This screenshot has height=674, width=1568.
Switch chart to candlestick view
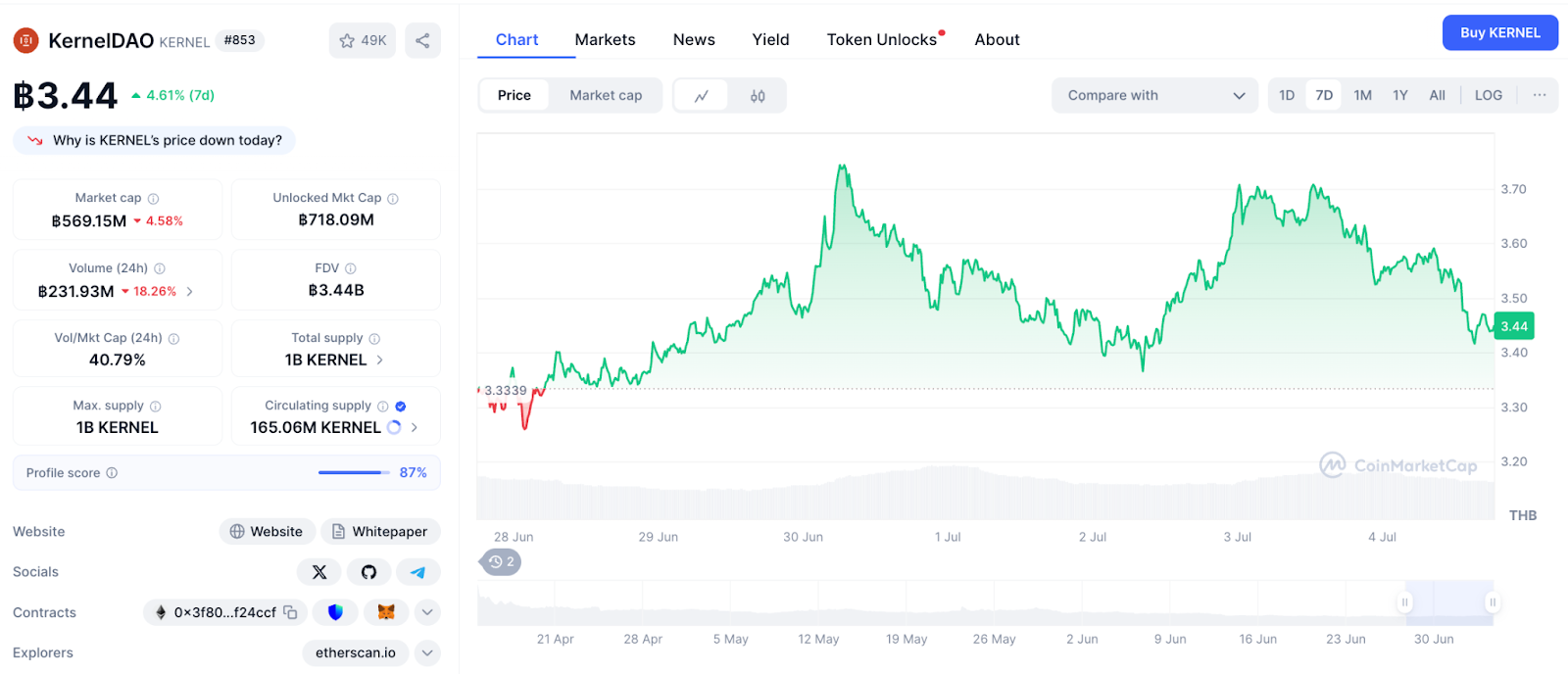[758, 96]
